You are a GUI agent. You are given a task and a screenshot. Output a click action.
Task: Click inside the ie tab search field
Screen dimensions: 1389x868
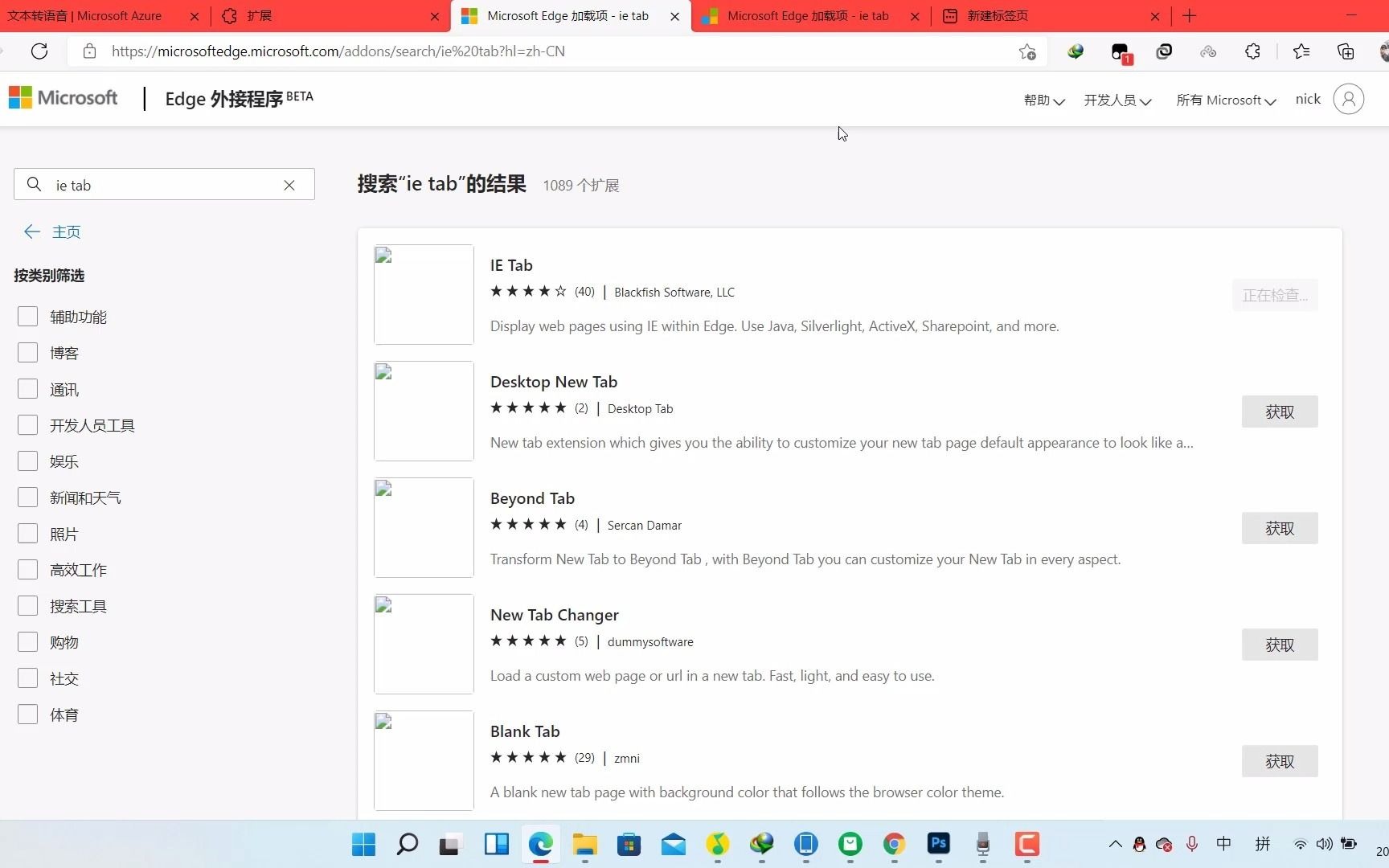point(161,185)
